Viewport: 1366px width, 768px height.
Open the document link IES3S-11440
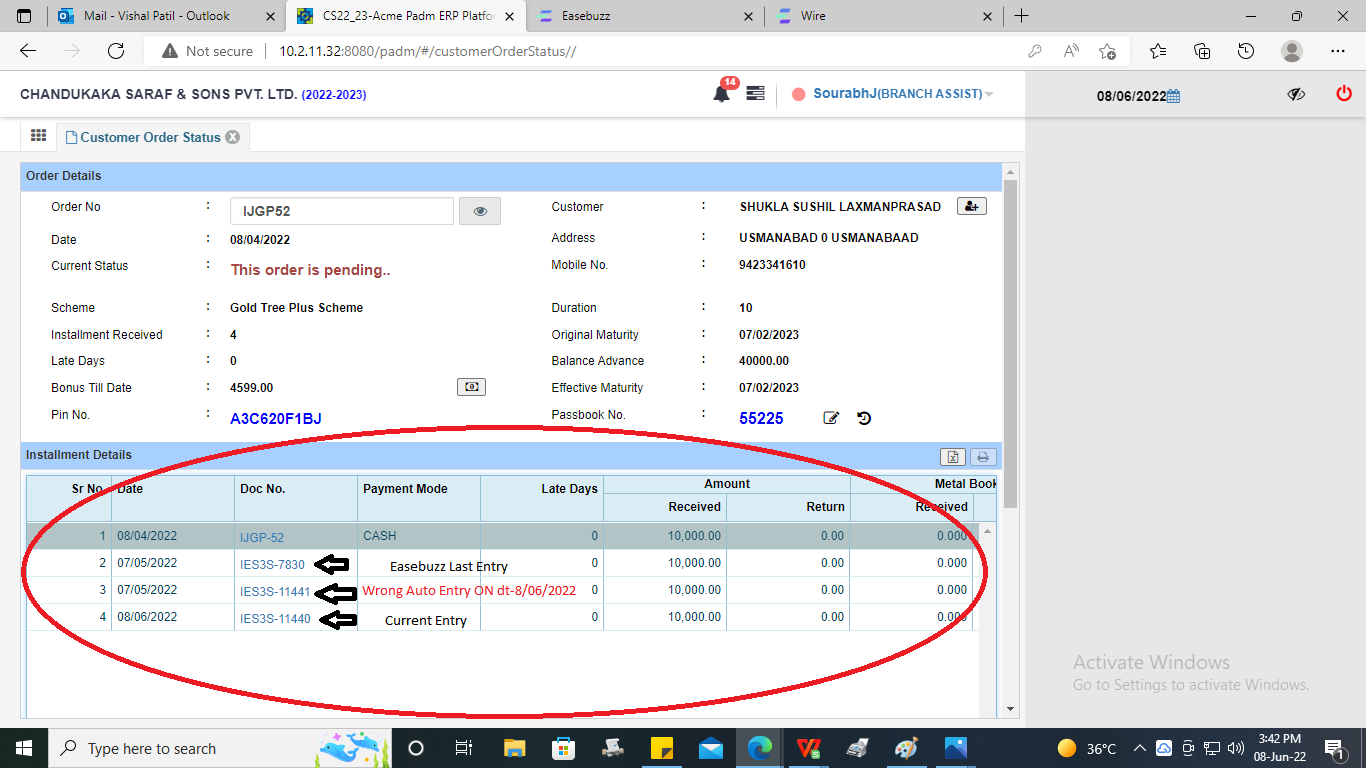click(275, 618)
